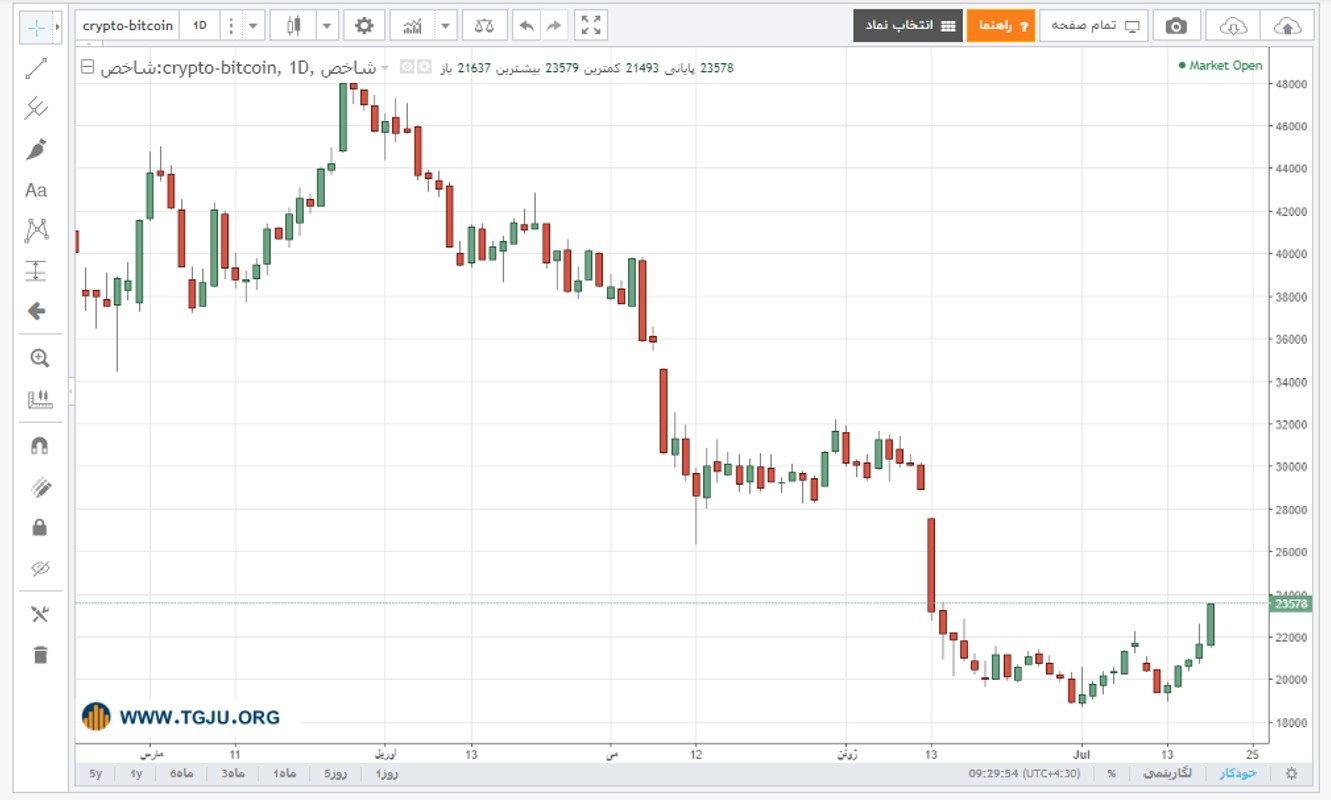The image size is (1331, 800).
Task: Select the 5y time range
Action: tap(95, 774)
